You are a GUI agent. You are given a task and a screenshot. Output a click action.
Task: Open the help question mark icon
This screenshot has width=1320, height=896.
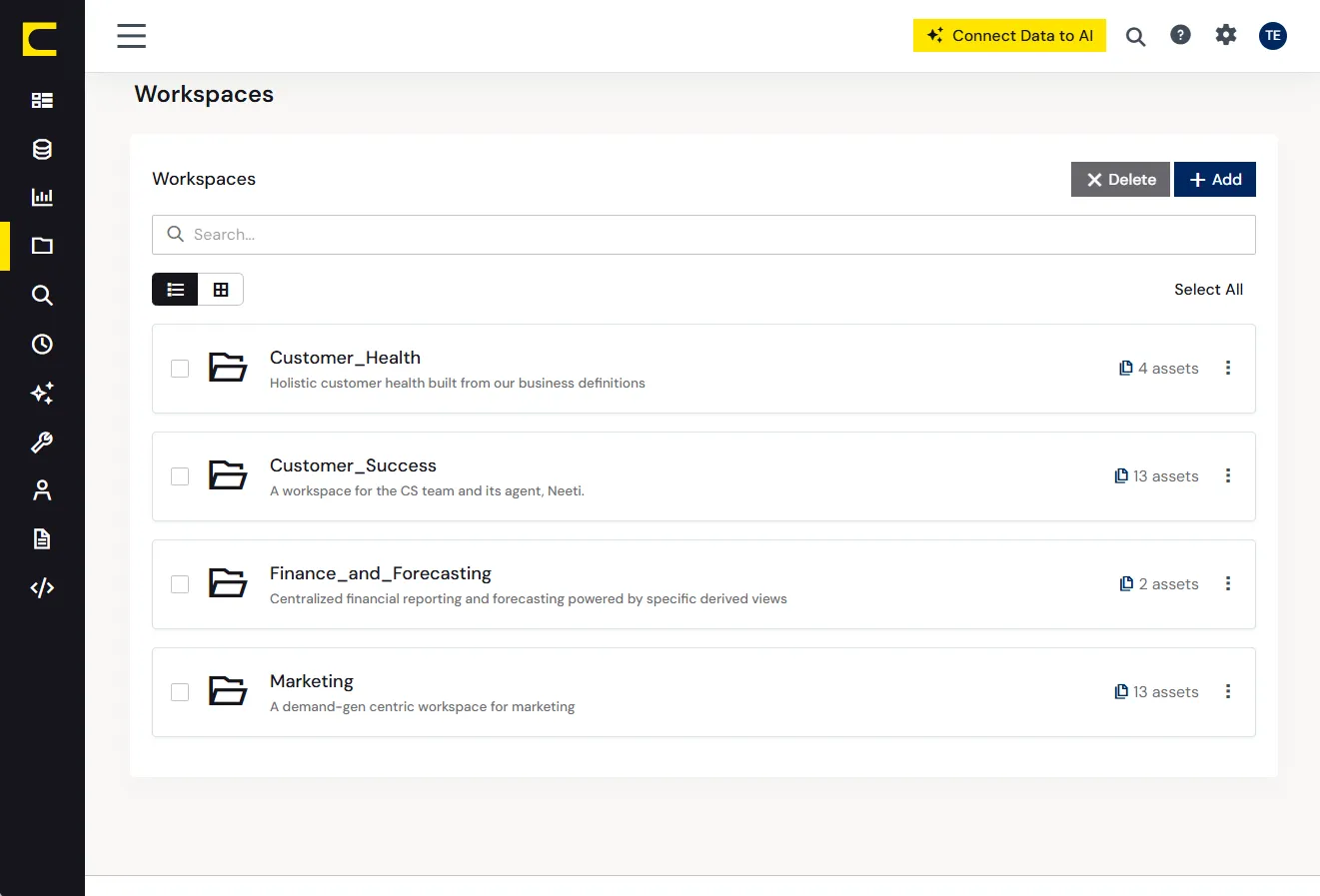[x=1180, y=35]
